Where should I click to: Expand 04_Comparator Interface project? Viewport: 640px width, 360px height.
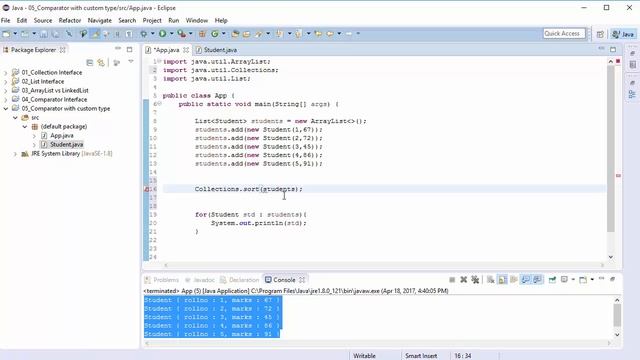(6, 100)
